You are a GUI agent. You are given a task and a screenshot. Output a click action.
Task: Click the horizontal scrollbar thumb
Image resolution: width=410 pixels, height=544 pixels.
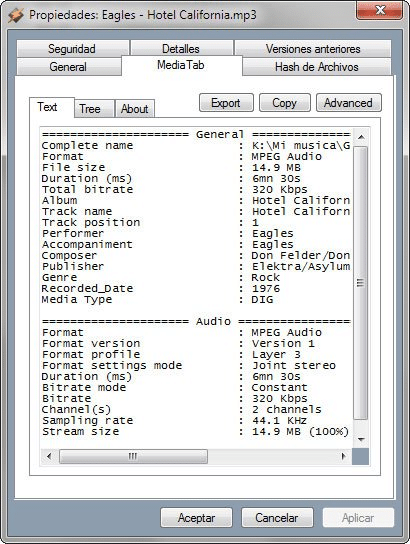point(134,456)
